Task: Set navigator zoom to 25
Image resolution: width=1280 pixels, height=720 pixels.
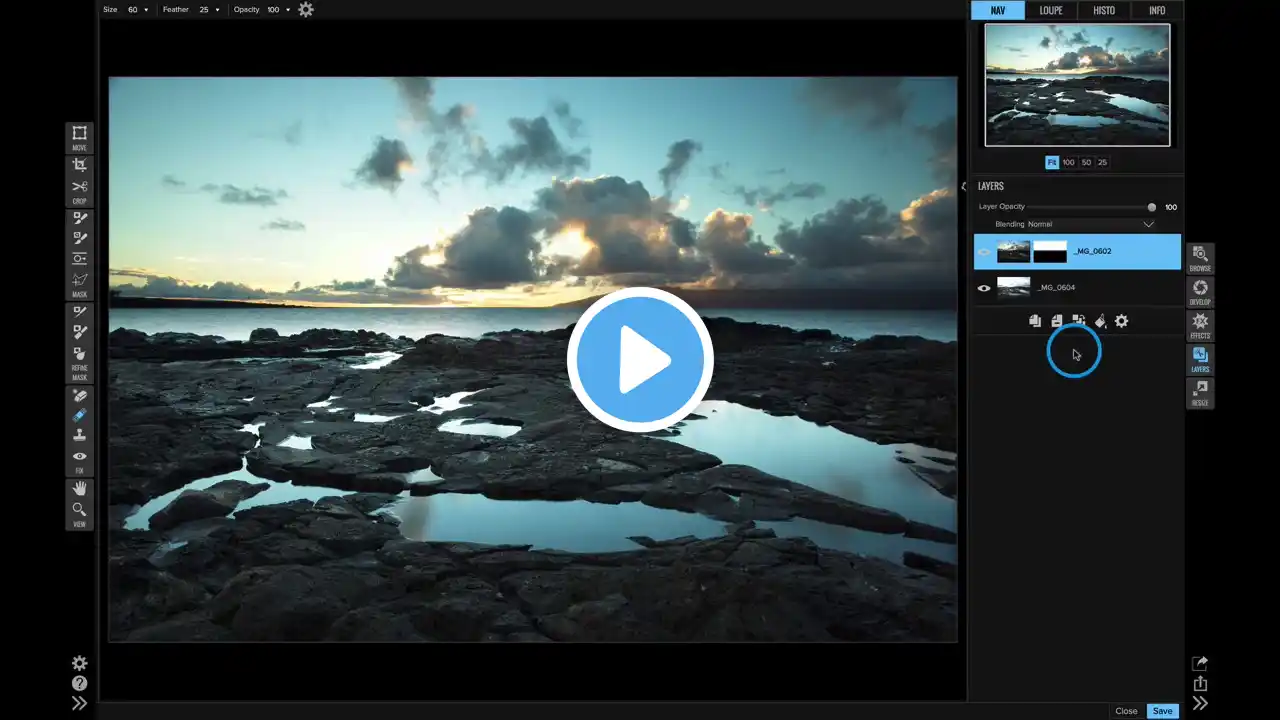Action: coord(1102,162)
